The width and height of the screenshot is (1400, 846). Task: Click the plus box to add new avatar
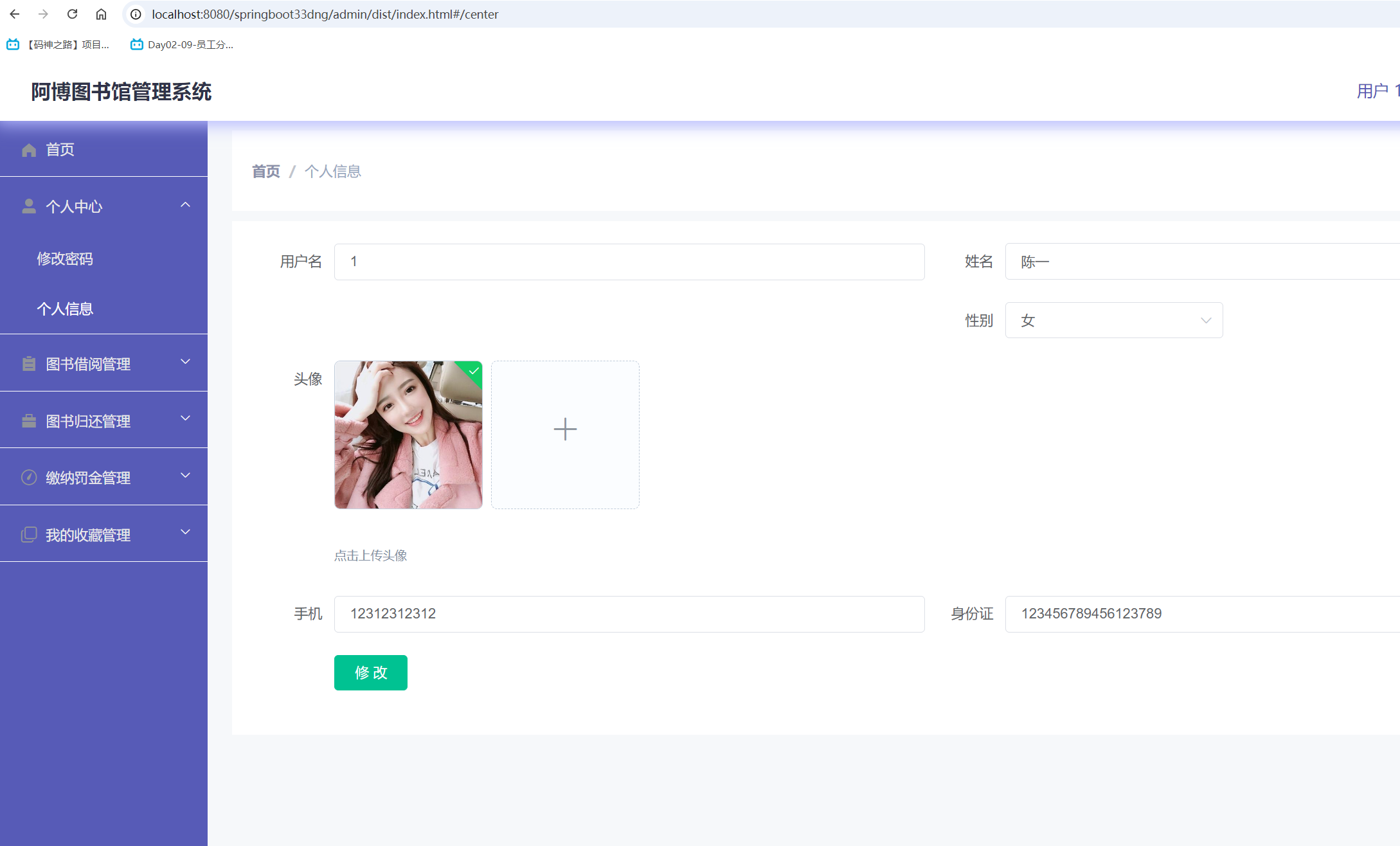click(564, 429)
